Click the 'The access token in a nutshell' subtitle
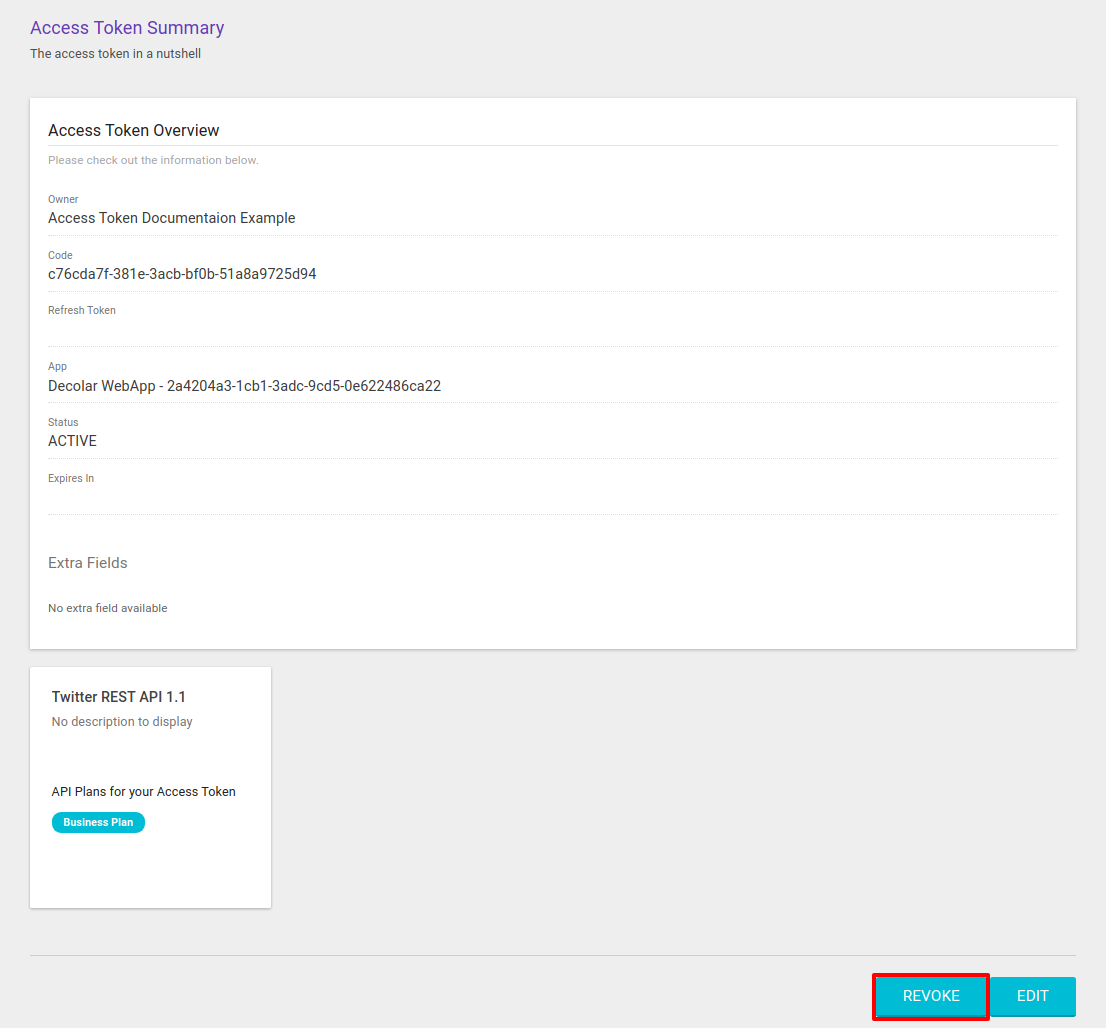 [x=116, y=53]
